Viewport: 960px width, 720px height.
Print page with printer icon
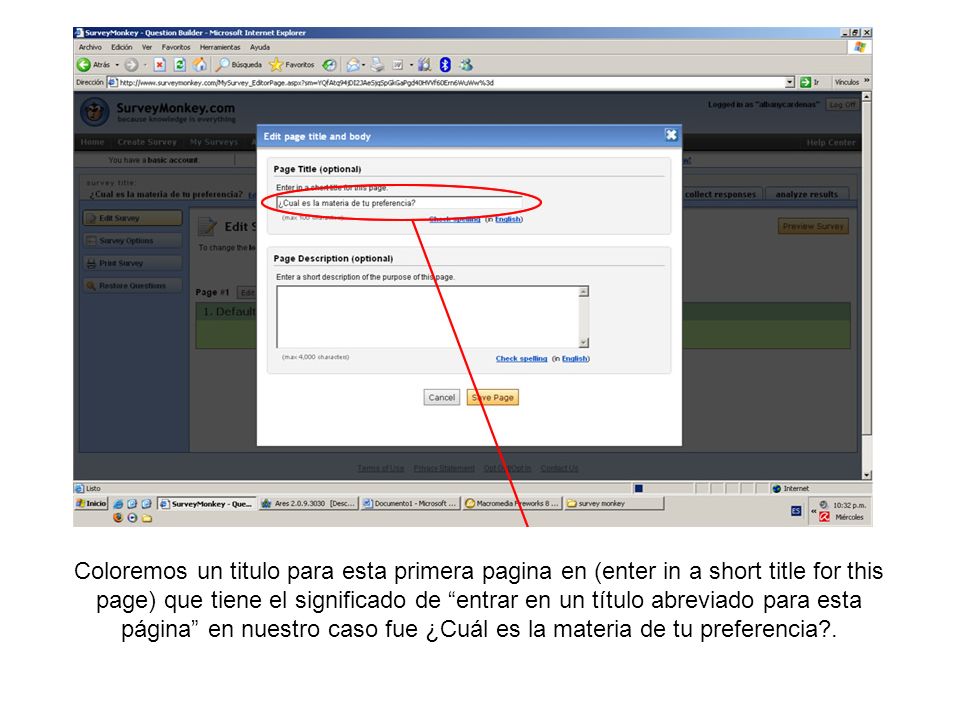(377, 64)
